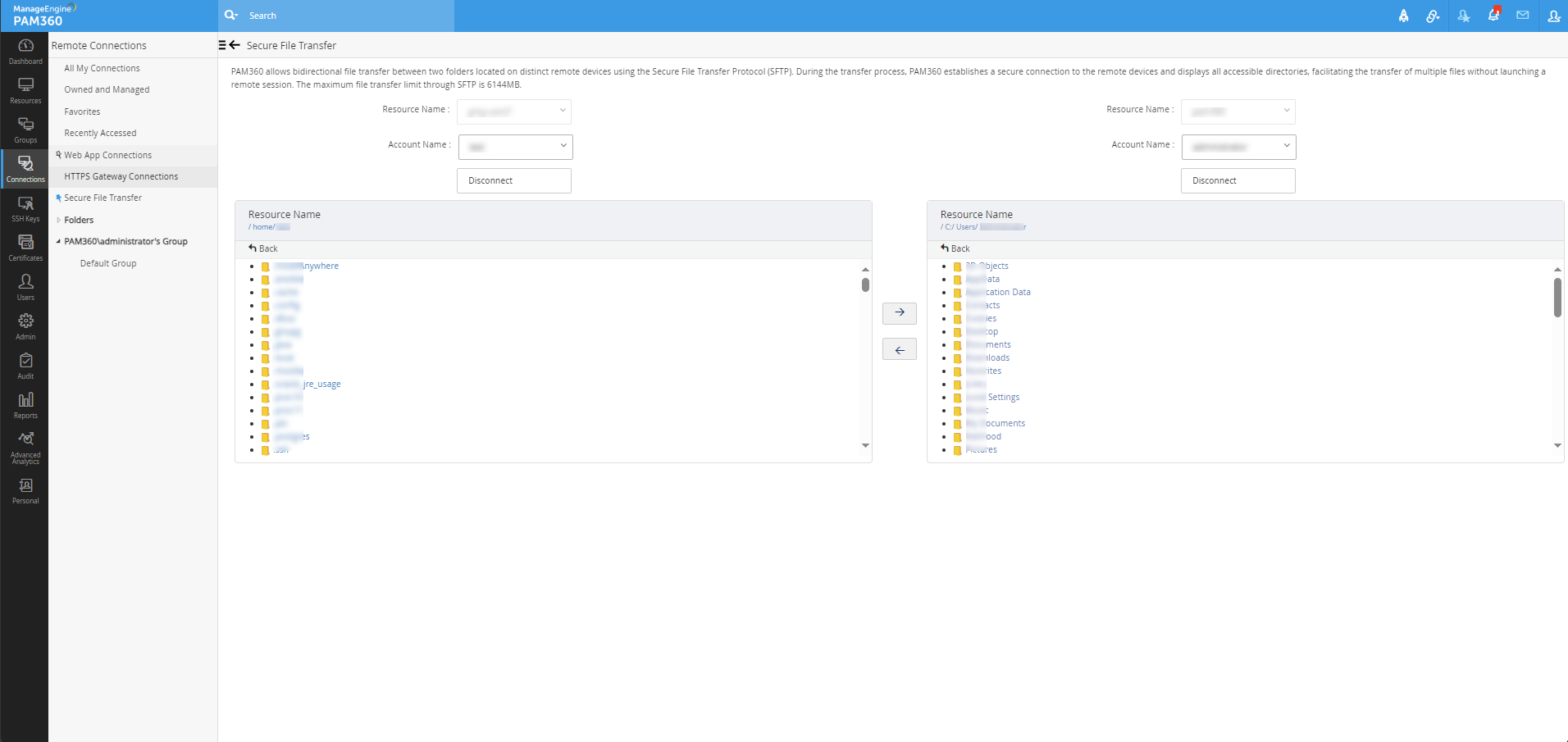Open Recently Accessed connections
1568x742 pixels.
pyautogui.click(x=100, y=133)
